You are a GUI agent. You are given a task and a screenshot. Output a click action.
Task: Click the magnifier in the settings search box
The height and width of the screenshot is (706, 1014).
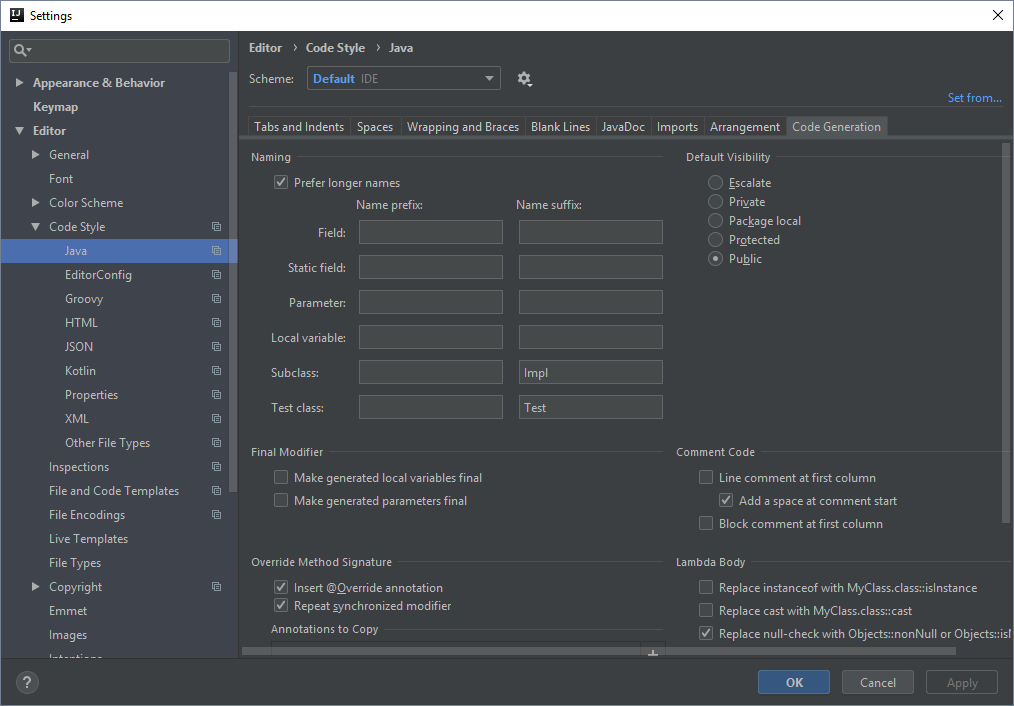18,48
